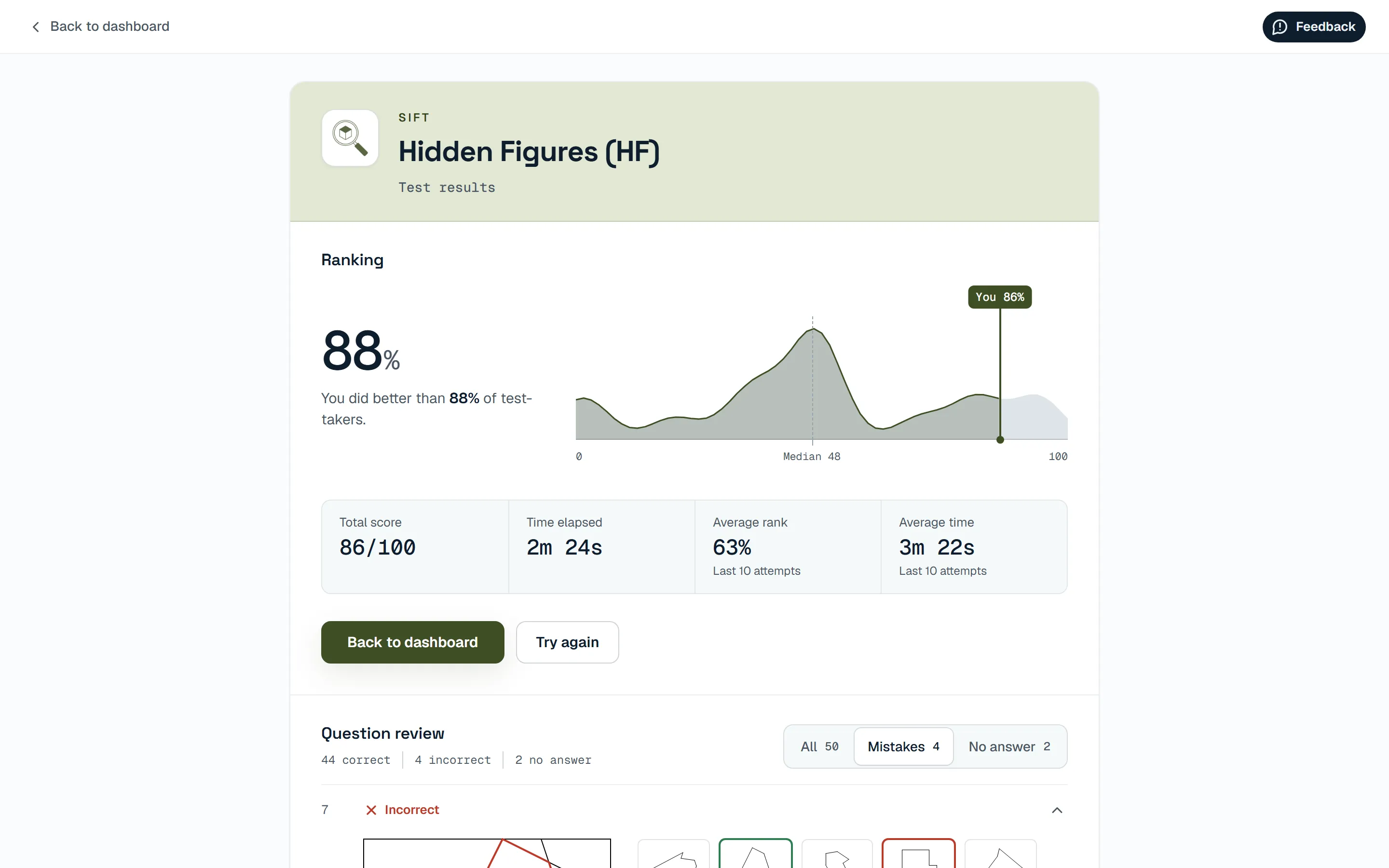
Task: Select the green-bordered answer option thumbnail
Action: 755,854
